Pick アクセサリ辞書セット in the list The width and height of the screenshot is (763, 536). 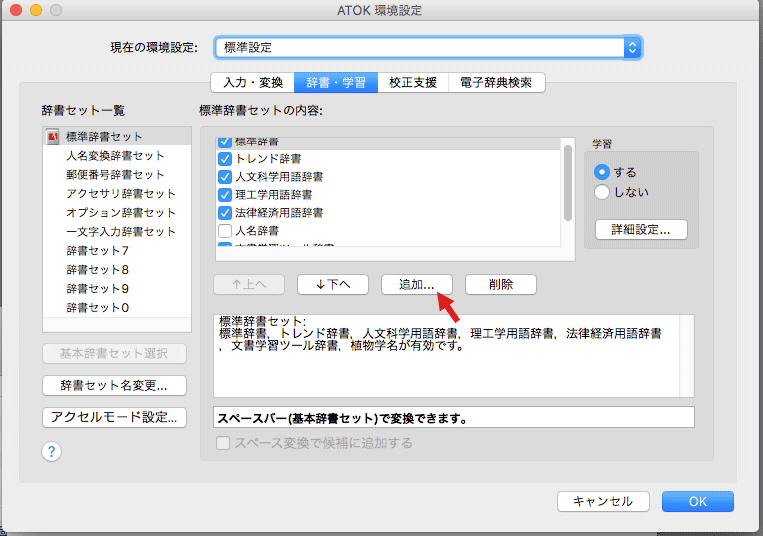pos(117,194)
